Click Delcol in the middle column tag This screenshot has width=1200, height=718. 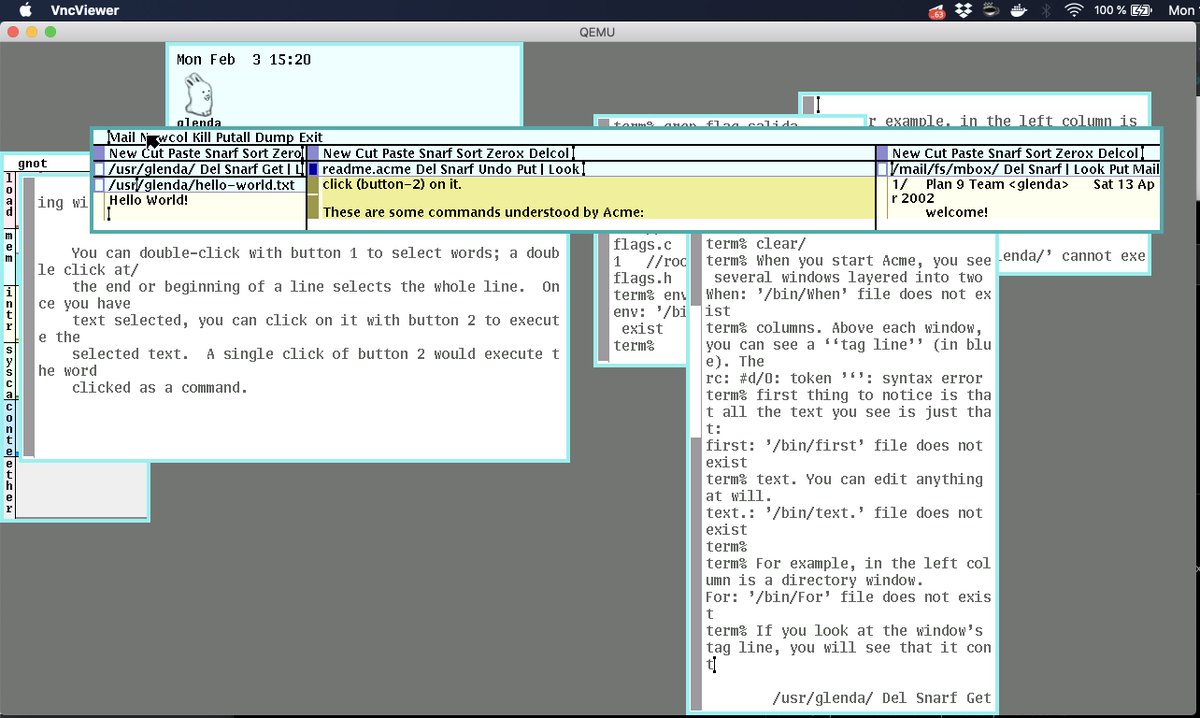(550, 153)
